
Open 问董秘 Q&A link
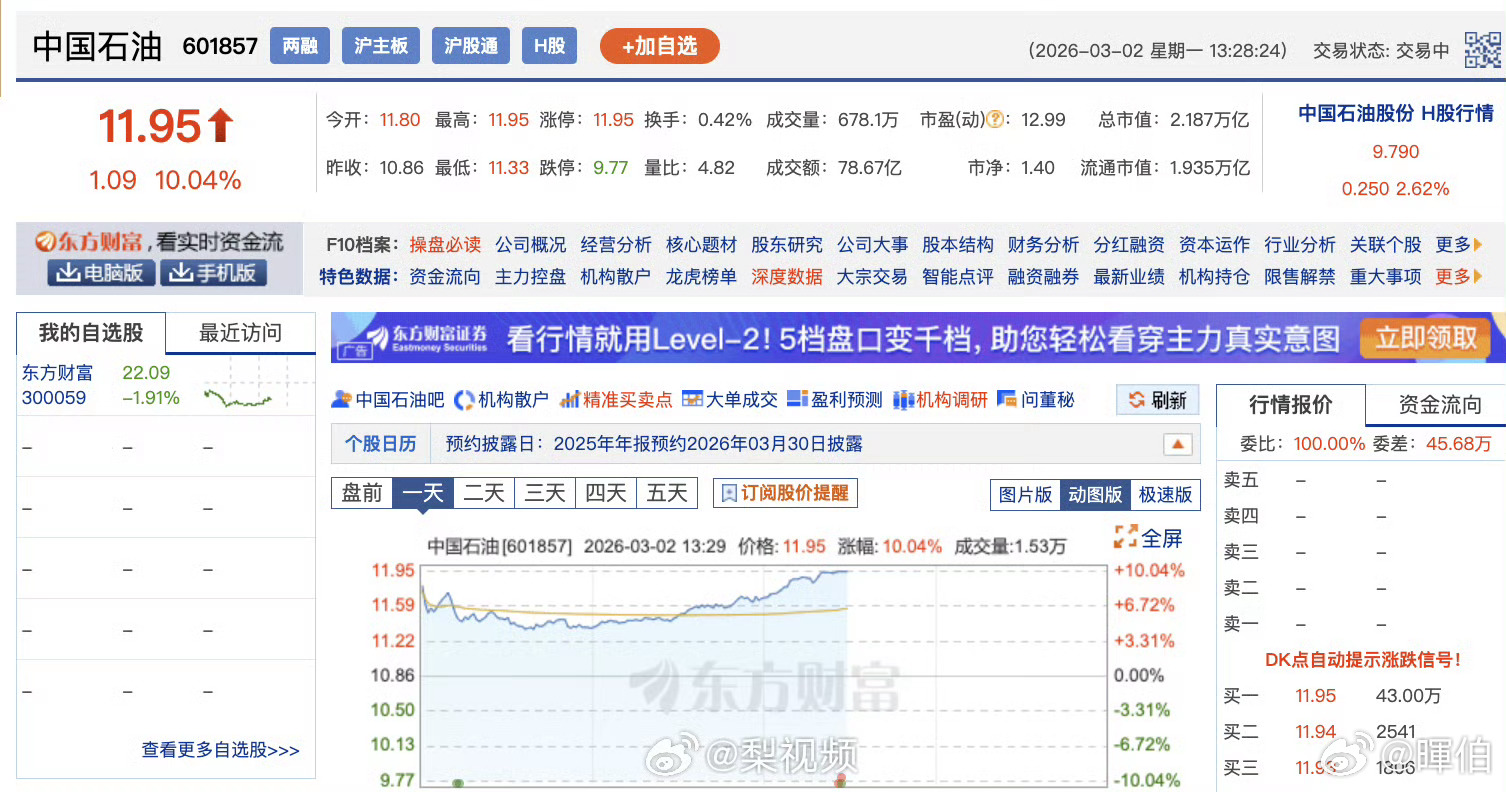tap(1036, 400)
